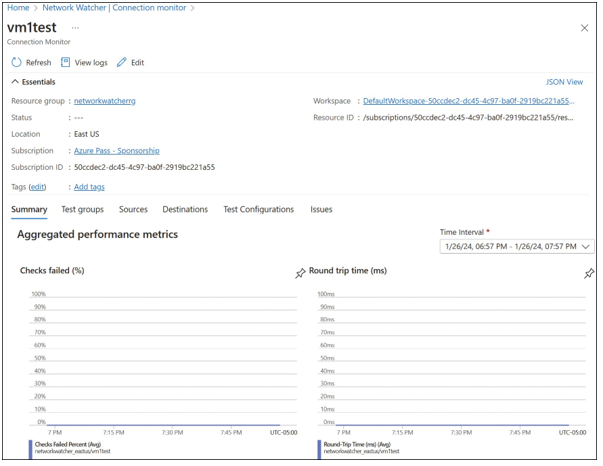Switch to the Sources tab
This screenshot has height=466, width=603.
(133, 210)
